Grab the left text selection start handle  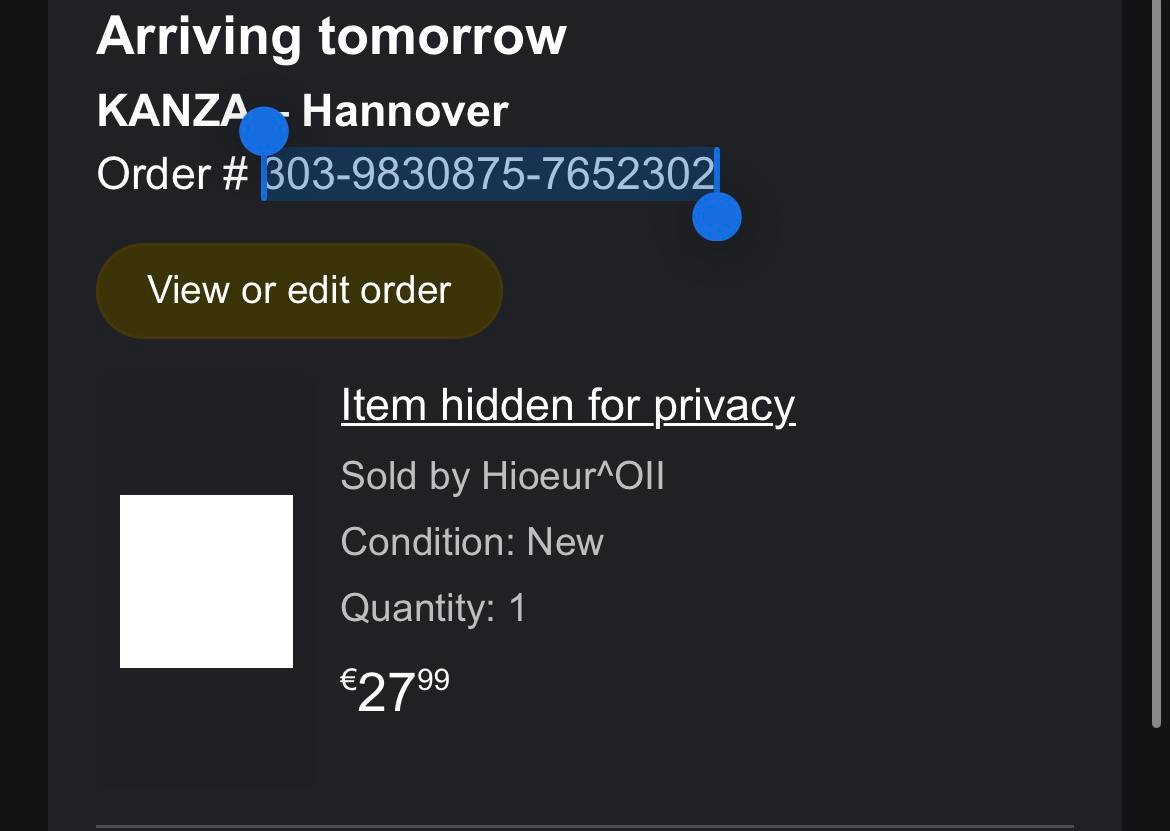click(x=264, y=131)
